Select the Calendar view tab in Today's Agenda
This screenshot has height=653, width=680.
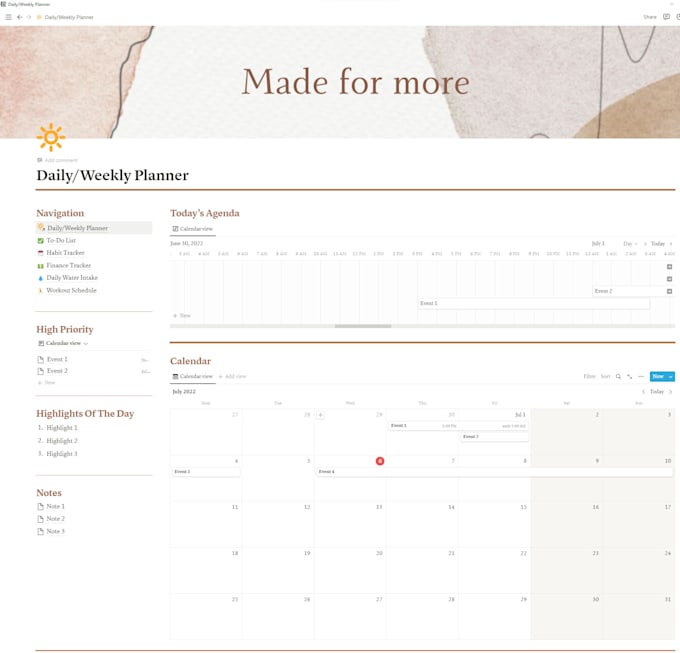[193, 229]
